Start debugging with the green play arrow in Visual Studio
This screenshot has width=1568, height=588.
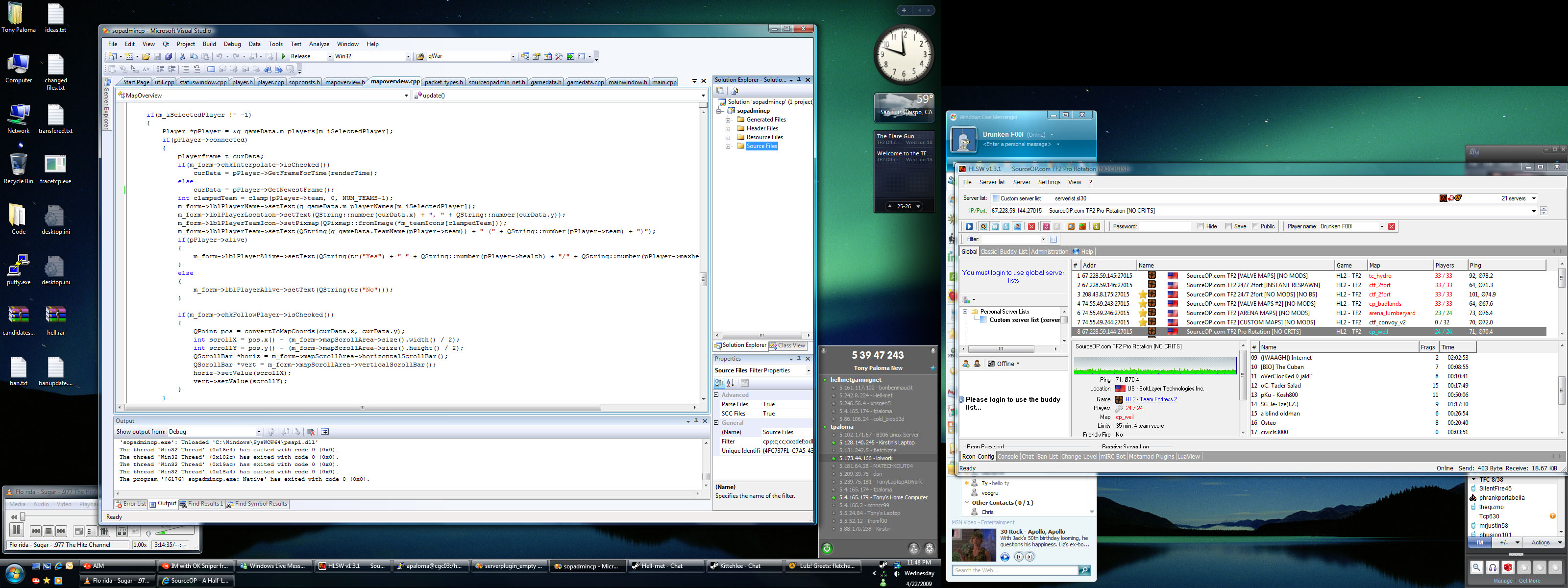283,57
